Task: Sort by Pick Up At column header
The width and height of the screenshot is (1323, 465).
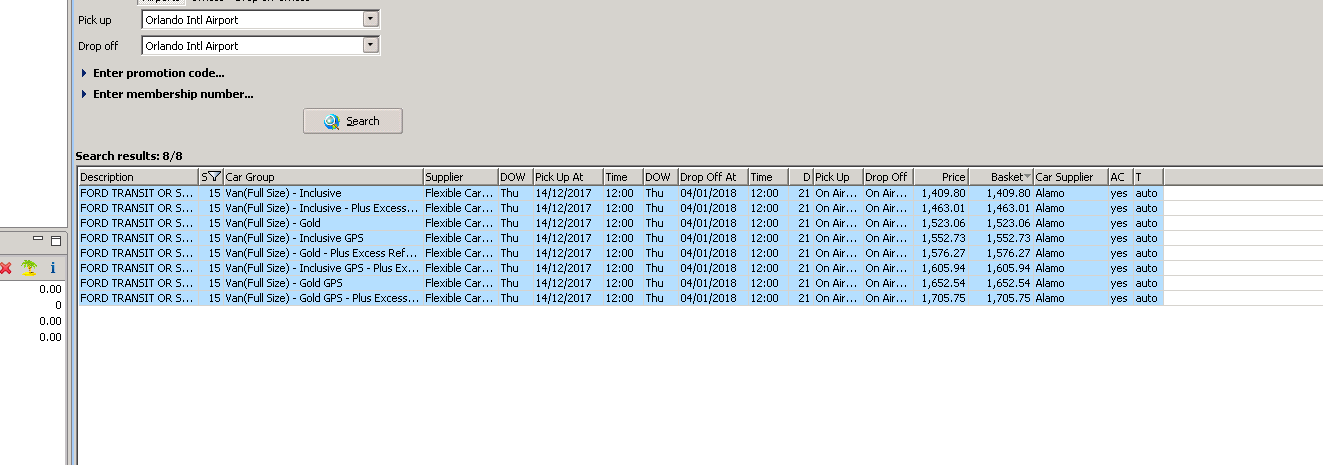Action: click(568, 177)
